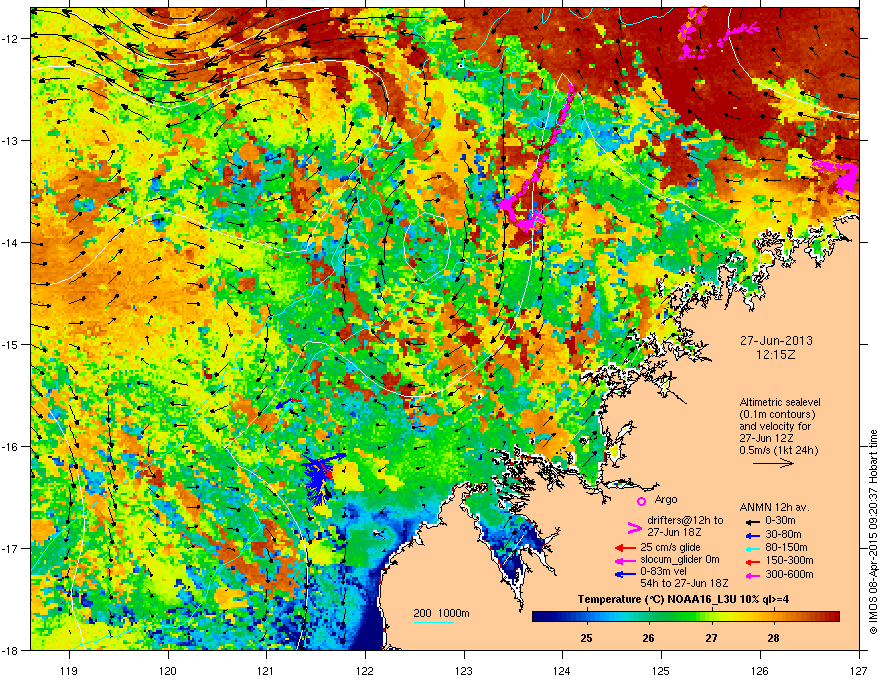Click longitude axis label 121
880x680 pixels.
(x=266, y=670)
